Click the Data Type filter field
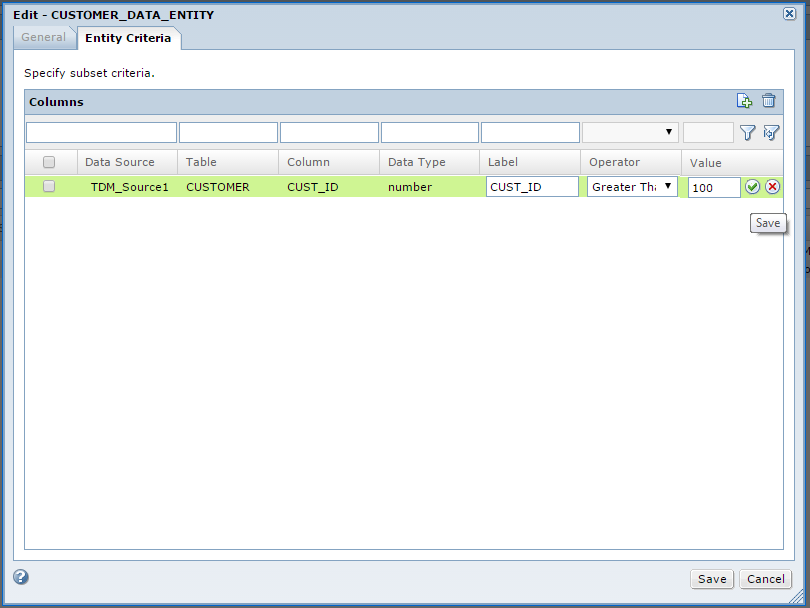This screenshot has height=608, width=810. point(430,132)
